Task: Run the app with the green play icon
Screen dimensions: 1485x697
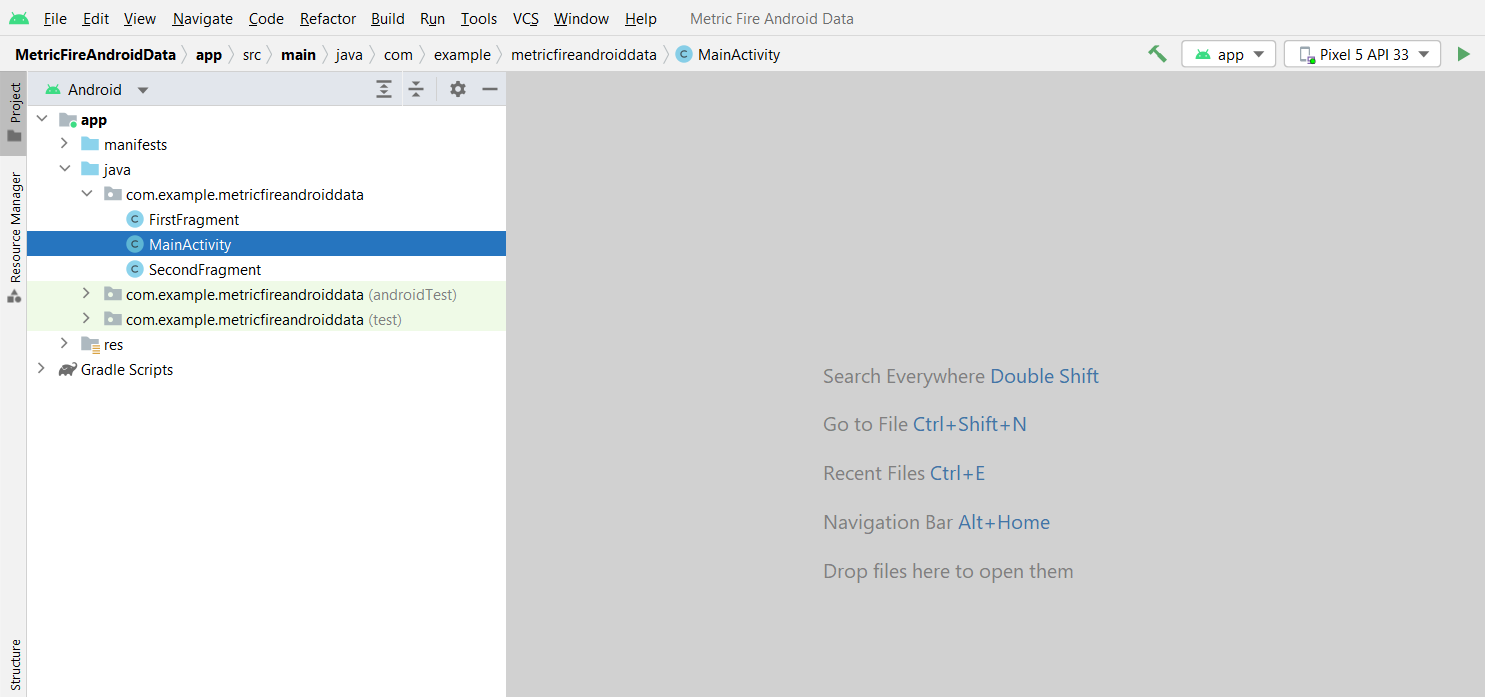Action: pyautogui.click(x=1464, y=54)
